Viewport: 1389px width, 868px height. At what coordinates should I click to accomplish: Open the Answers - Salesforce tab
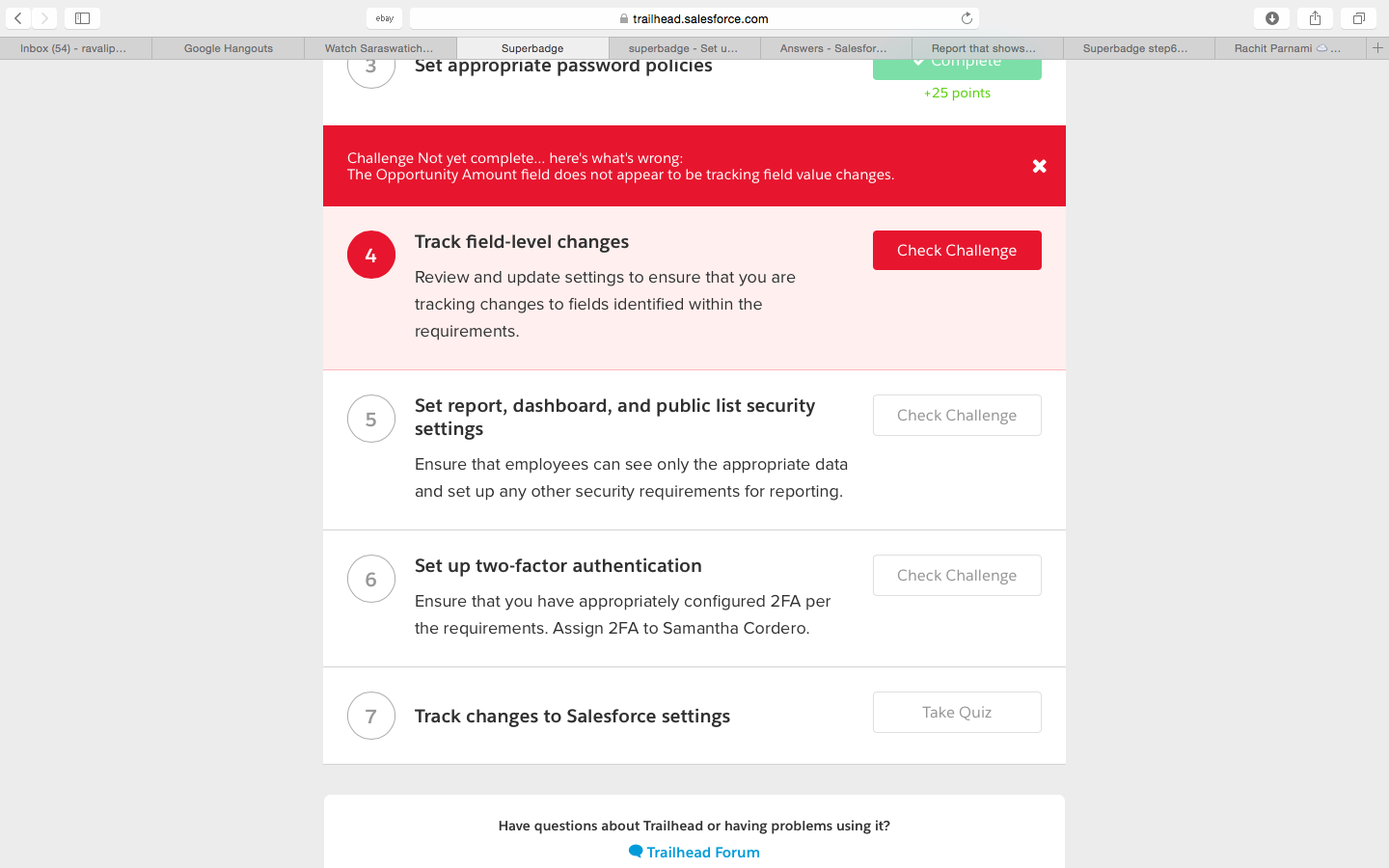point(833,48)
